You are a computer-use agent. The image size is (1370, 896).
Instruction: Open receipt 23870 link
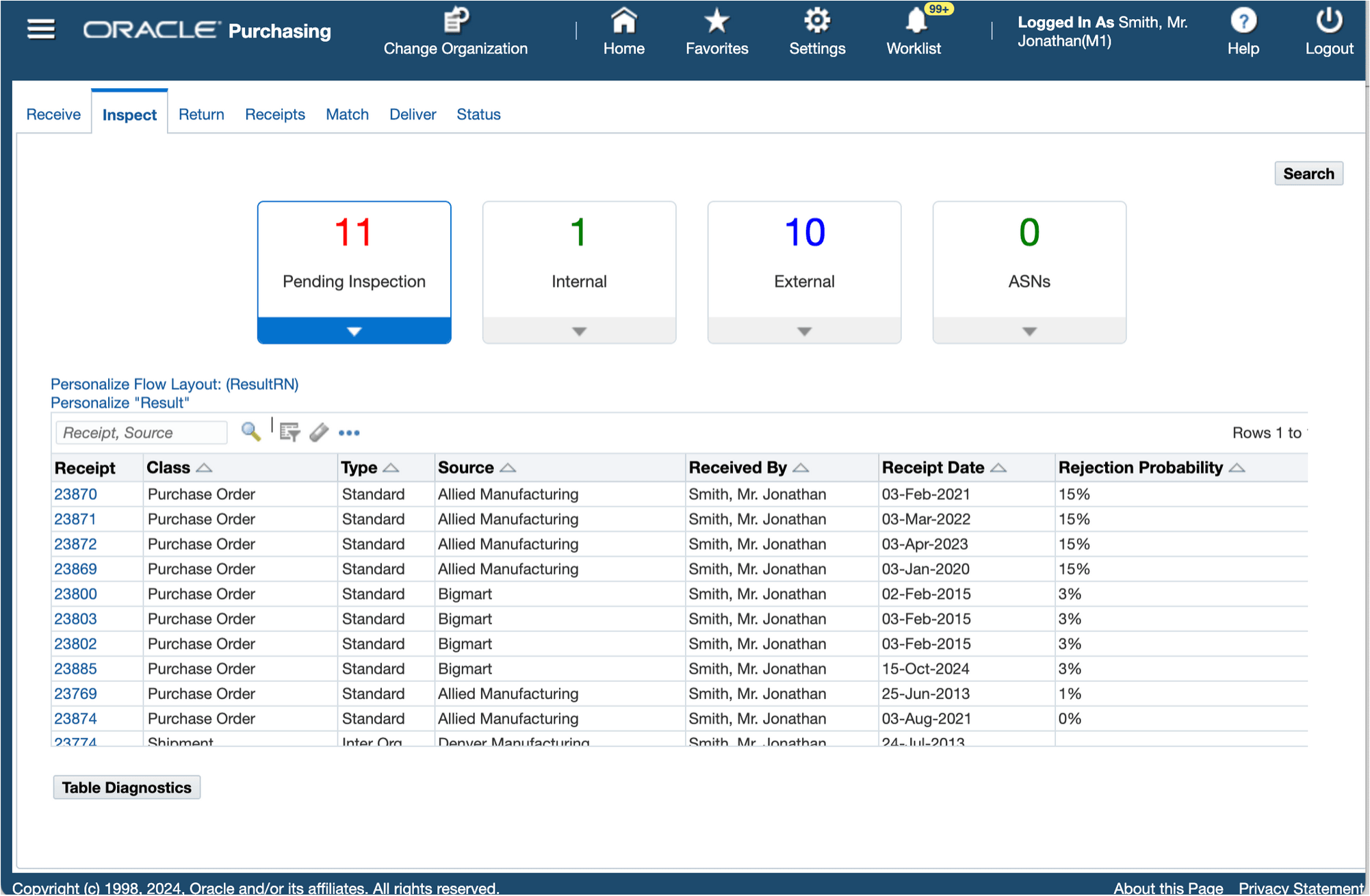click(x=75, y=494)
